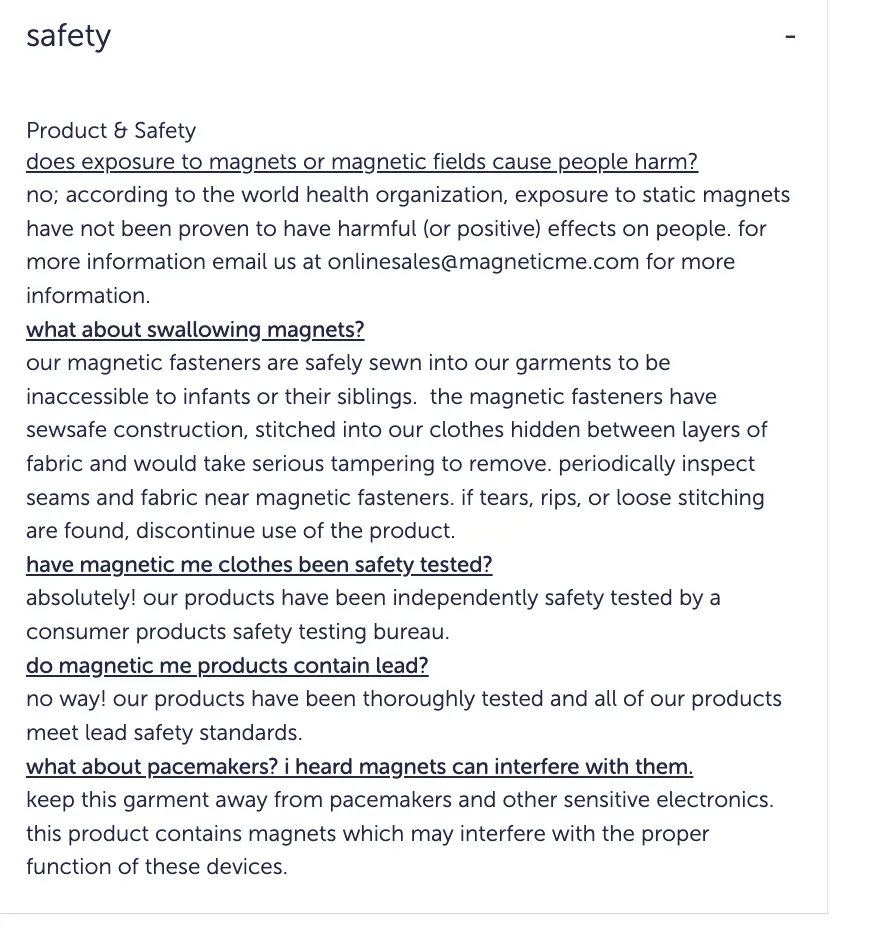
Task: Click the Product & Safety subheading
Action: tap(111, 130)
